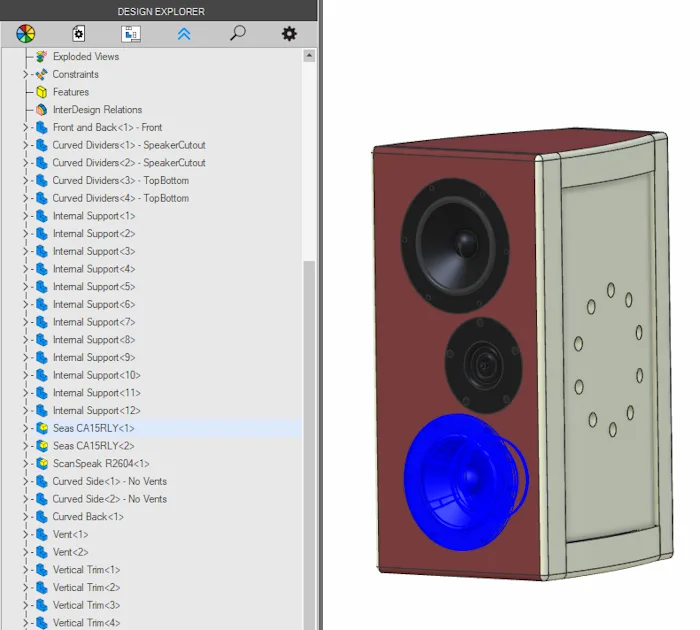The width and height of the screenshot is (700, 630).
Task: Click the Front and Back<1> part icon
Action: 42,128
